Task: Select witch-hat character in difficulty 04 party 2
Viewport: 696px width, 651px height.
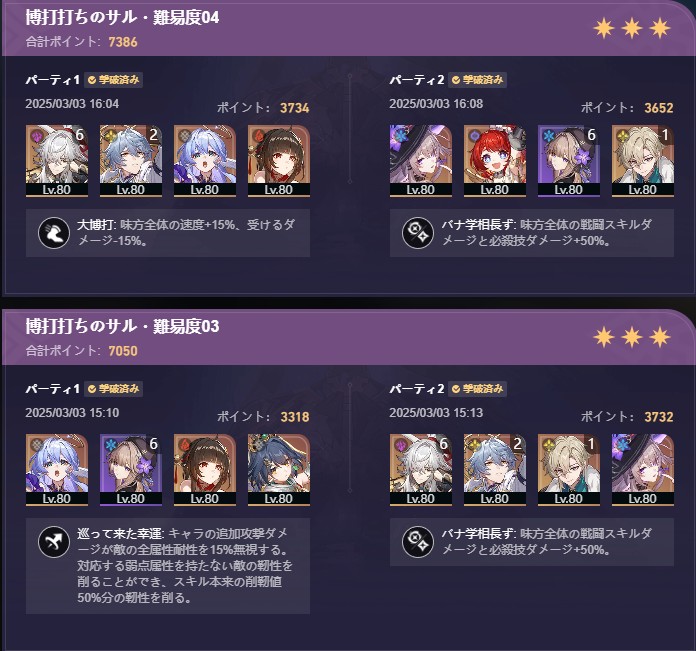Action: [421, 160]
